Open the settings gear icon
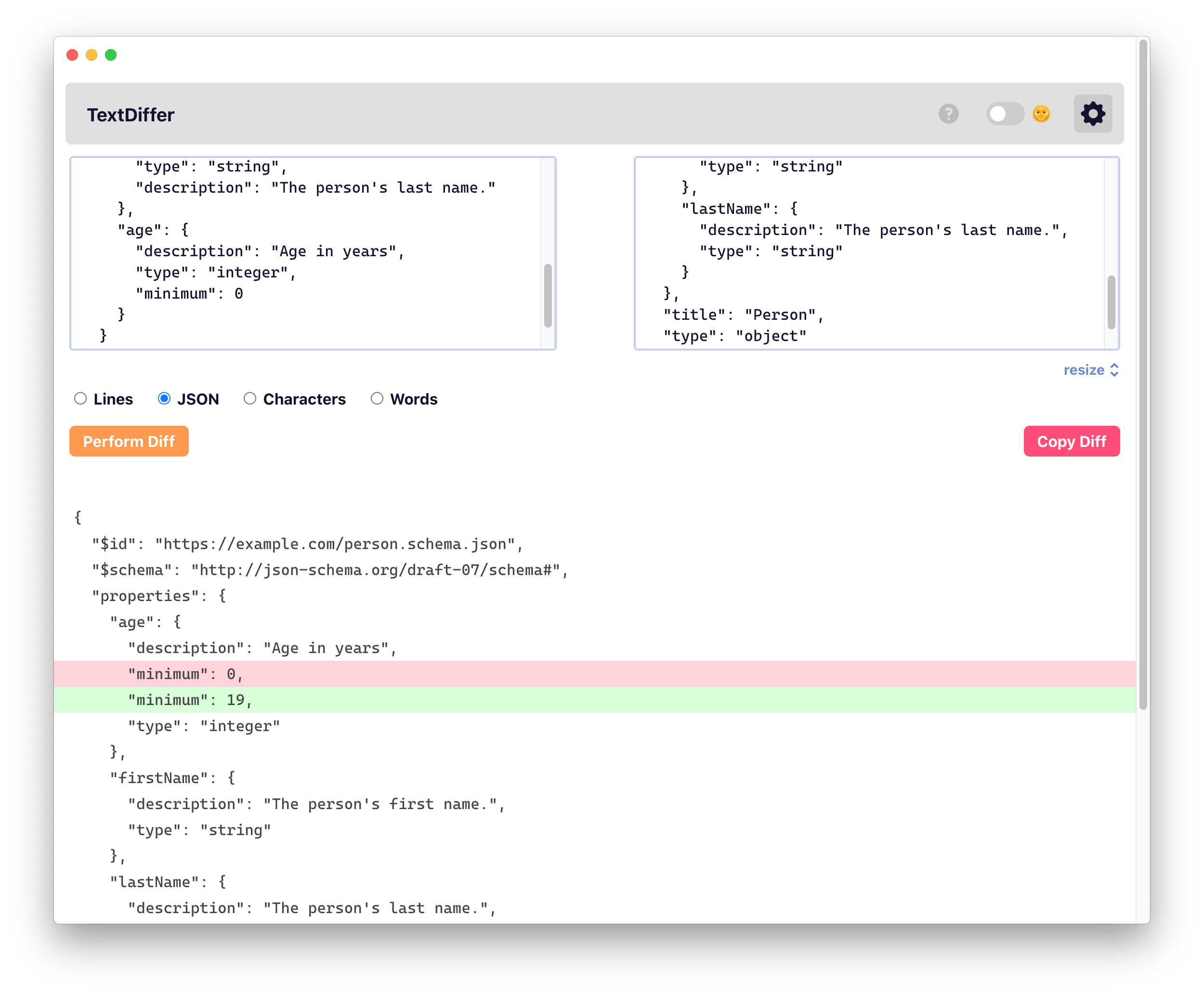The image size is (1204, 995). coord(1092,114)
